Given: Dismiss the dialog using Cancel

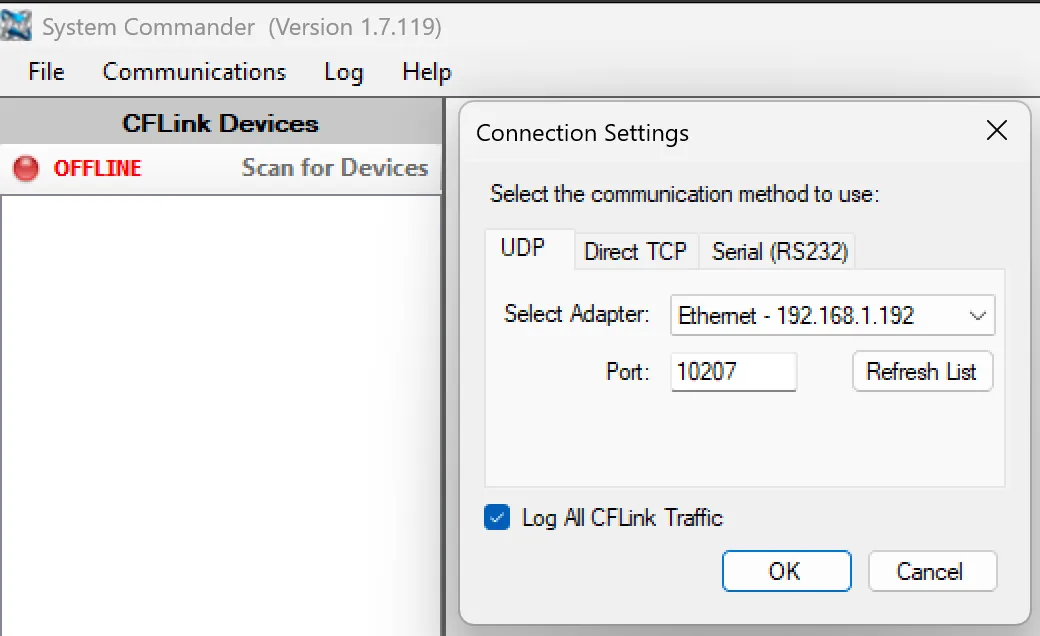Looking at the screenshot, I should pyautogui.click(x=932, y=571).
